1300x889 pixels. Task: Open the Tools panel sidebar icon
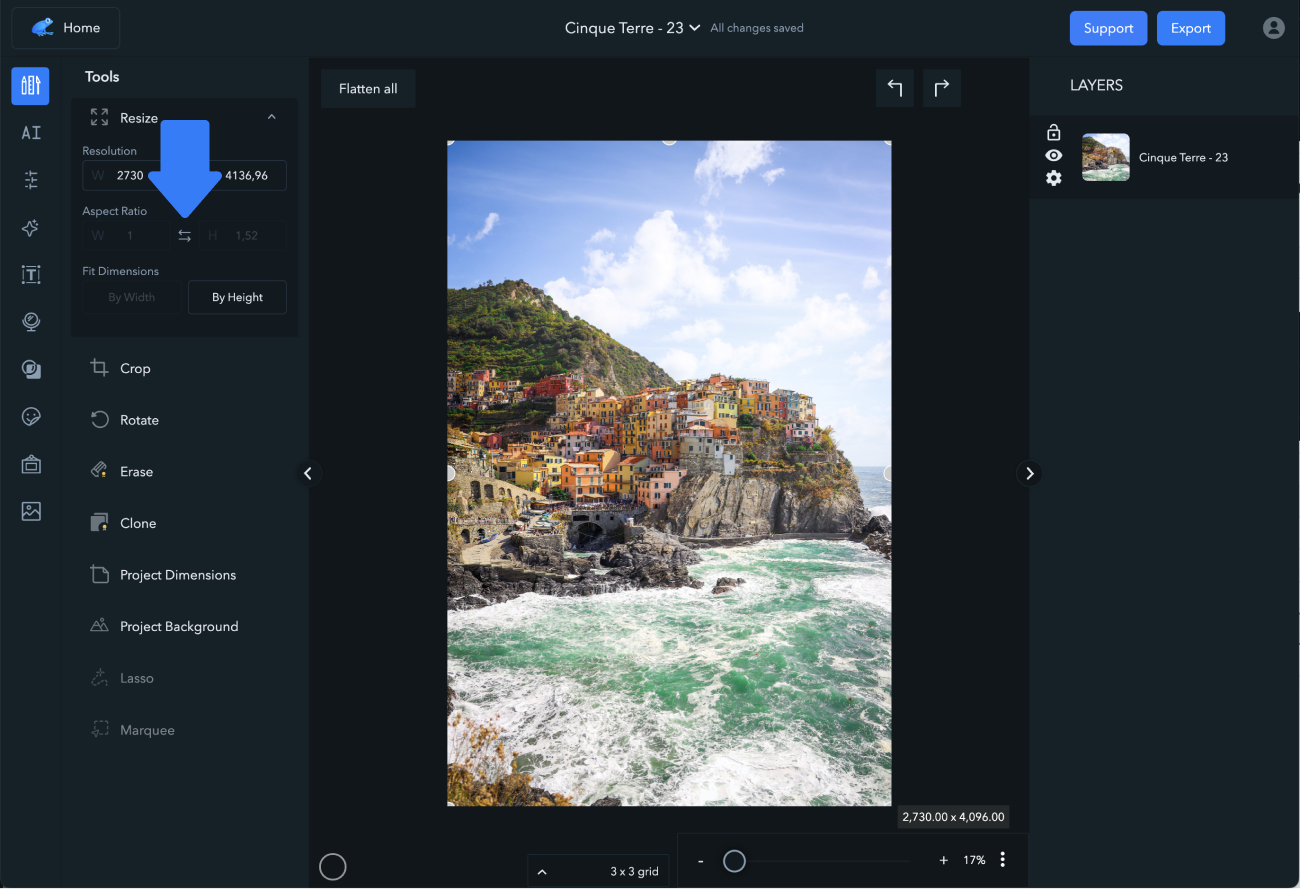click(x=30, y=85)
